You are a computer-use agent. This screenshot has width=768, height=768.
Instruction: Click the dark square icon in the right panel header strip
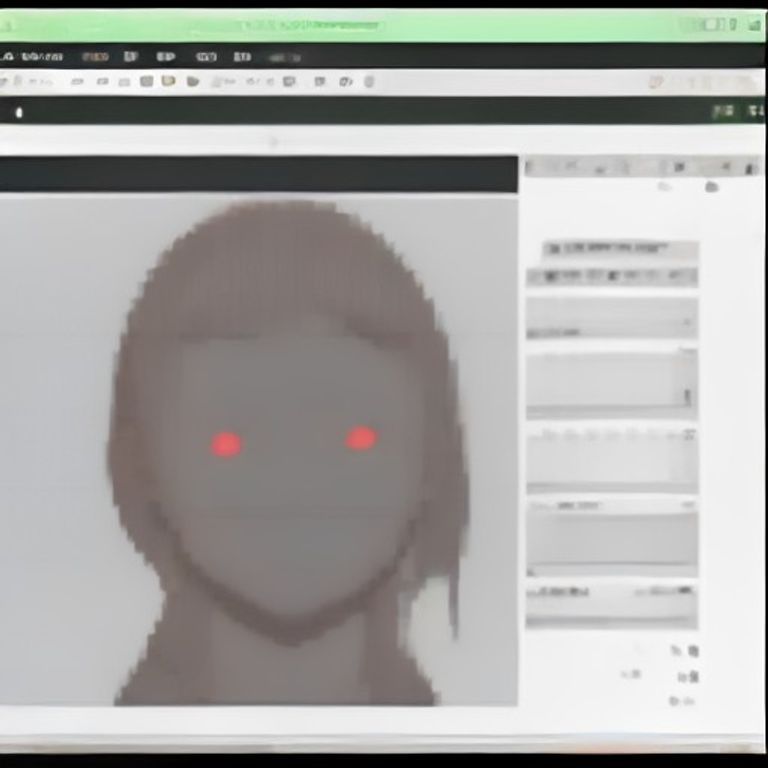(x=679, y=168)
